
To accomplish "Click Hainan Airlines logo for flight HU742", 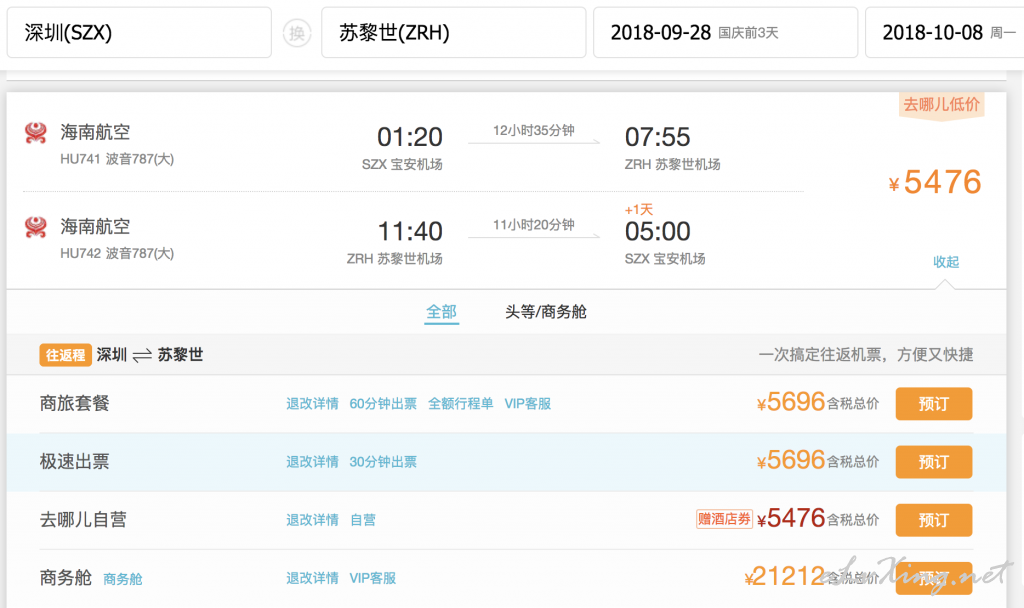I will click(36, 227).
